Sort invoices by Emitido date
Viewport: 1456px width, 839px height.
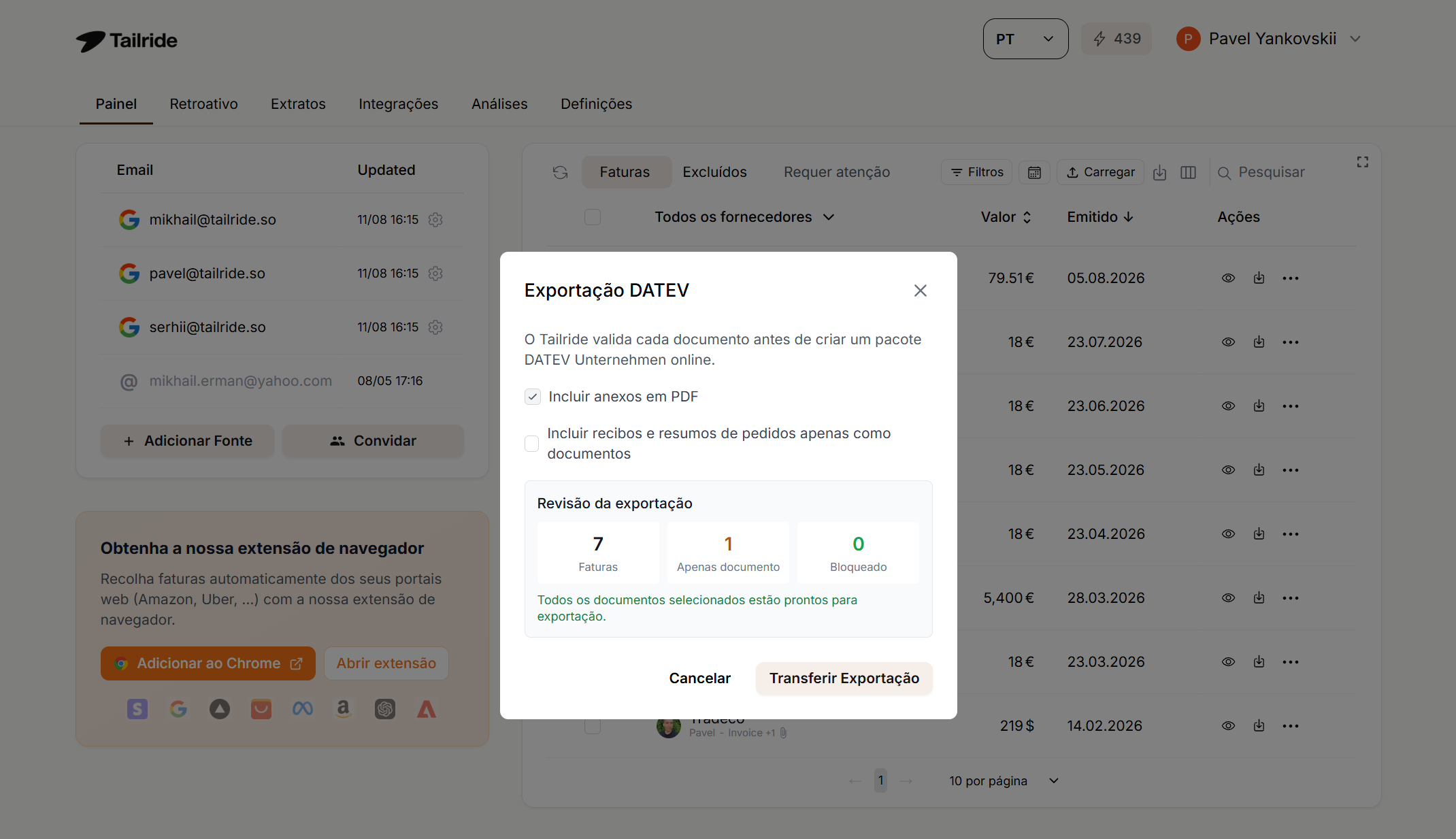click(x=1100, y=217)
